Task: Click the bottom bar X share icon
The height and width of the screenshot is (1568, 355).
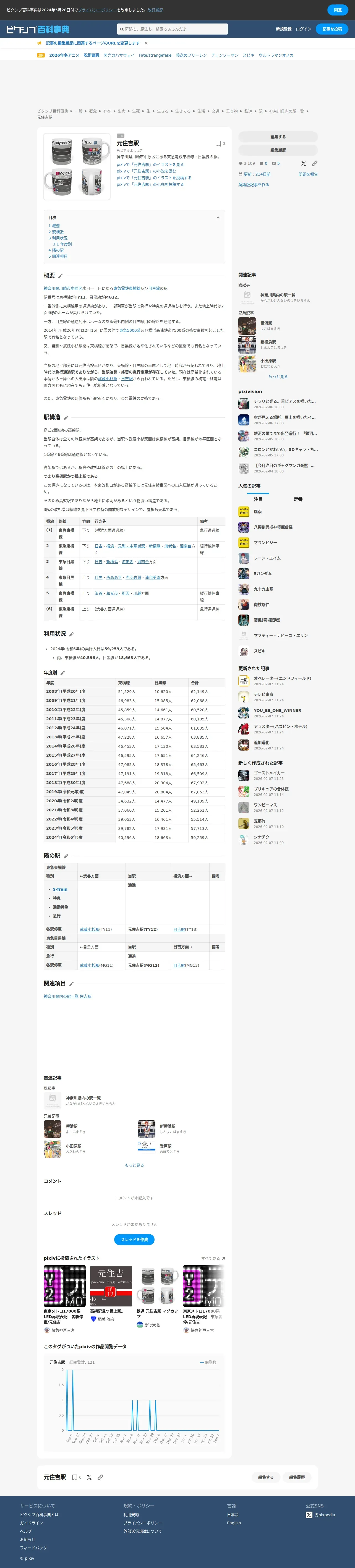Action: click(x=89, y=1477)
